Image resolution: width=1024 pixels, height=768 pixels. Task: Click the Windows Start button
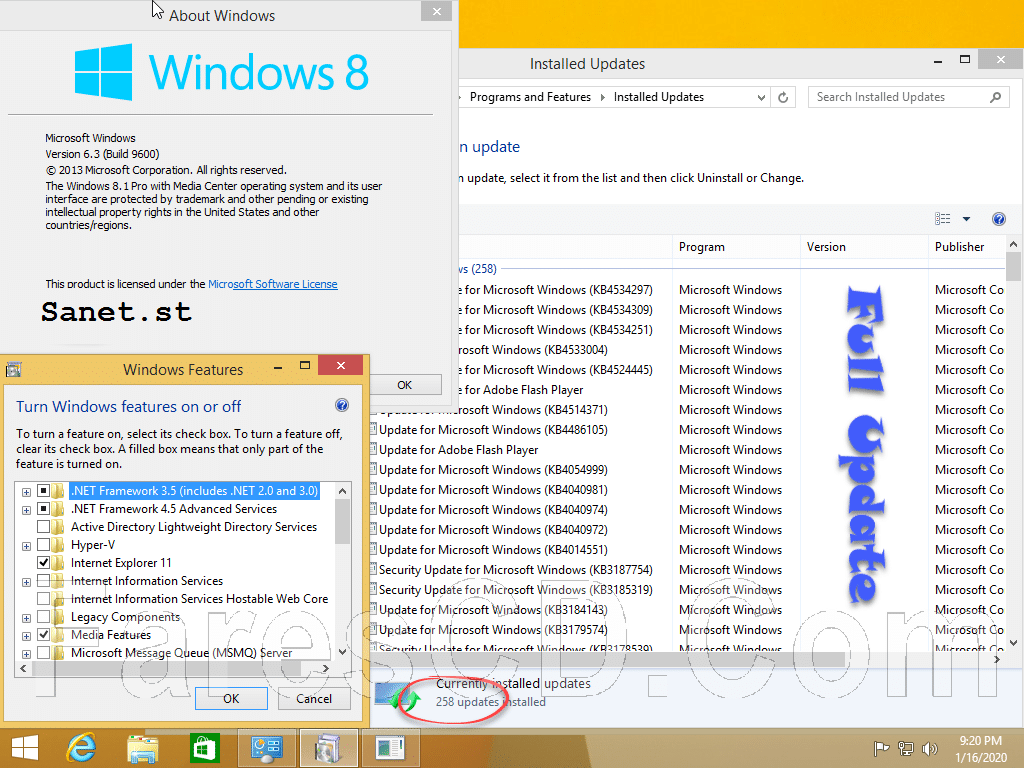(25, 748)
